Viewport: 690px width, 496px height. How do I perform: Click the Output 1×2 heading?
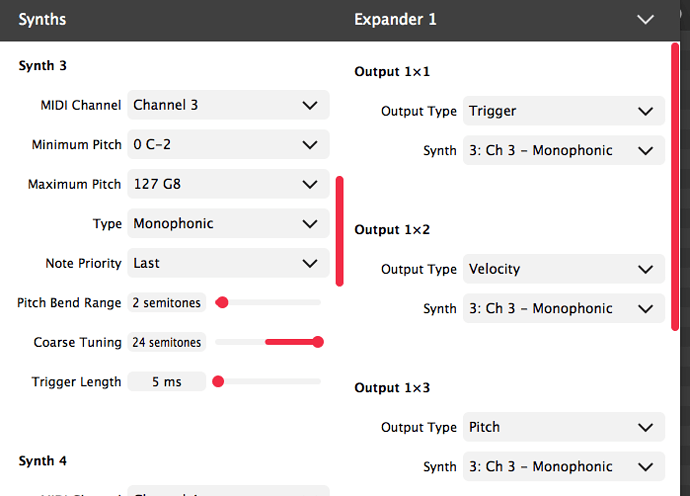392,229
